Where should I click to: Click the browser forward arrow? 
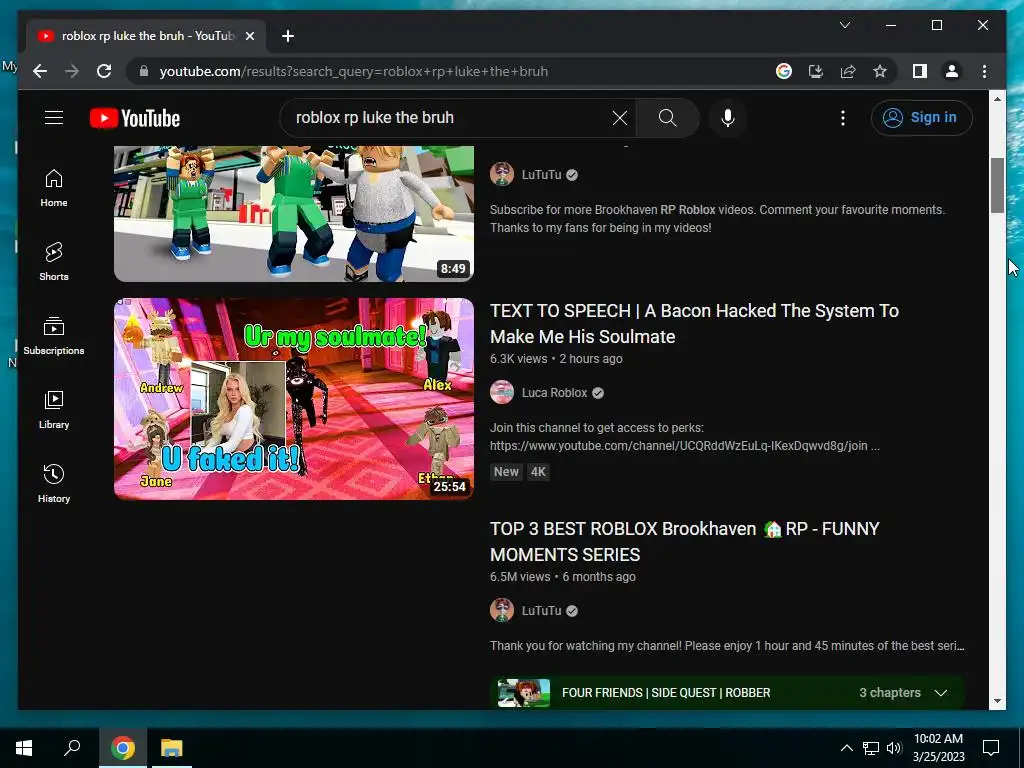[x=72, y=71]
